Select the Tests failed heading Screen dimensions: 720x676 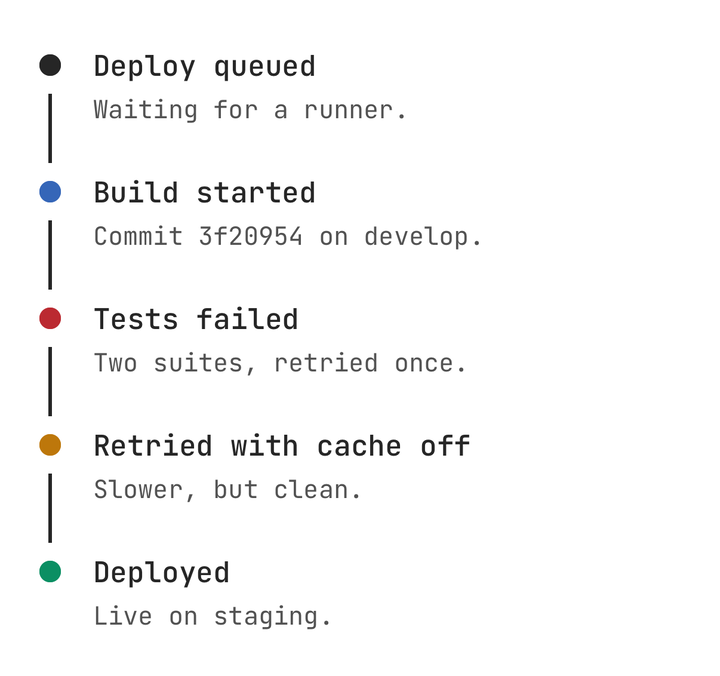pos(196,319)
